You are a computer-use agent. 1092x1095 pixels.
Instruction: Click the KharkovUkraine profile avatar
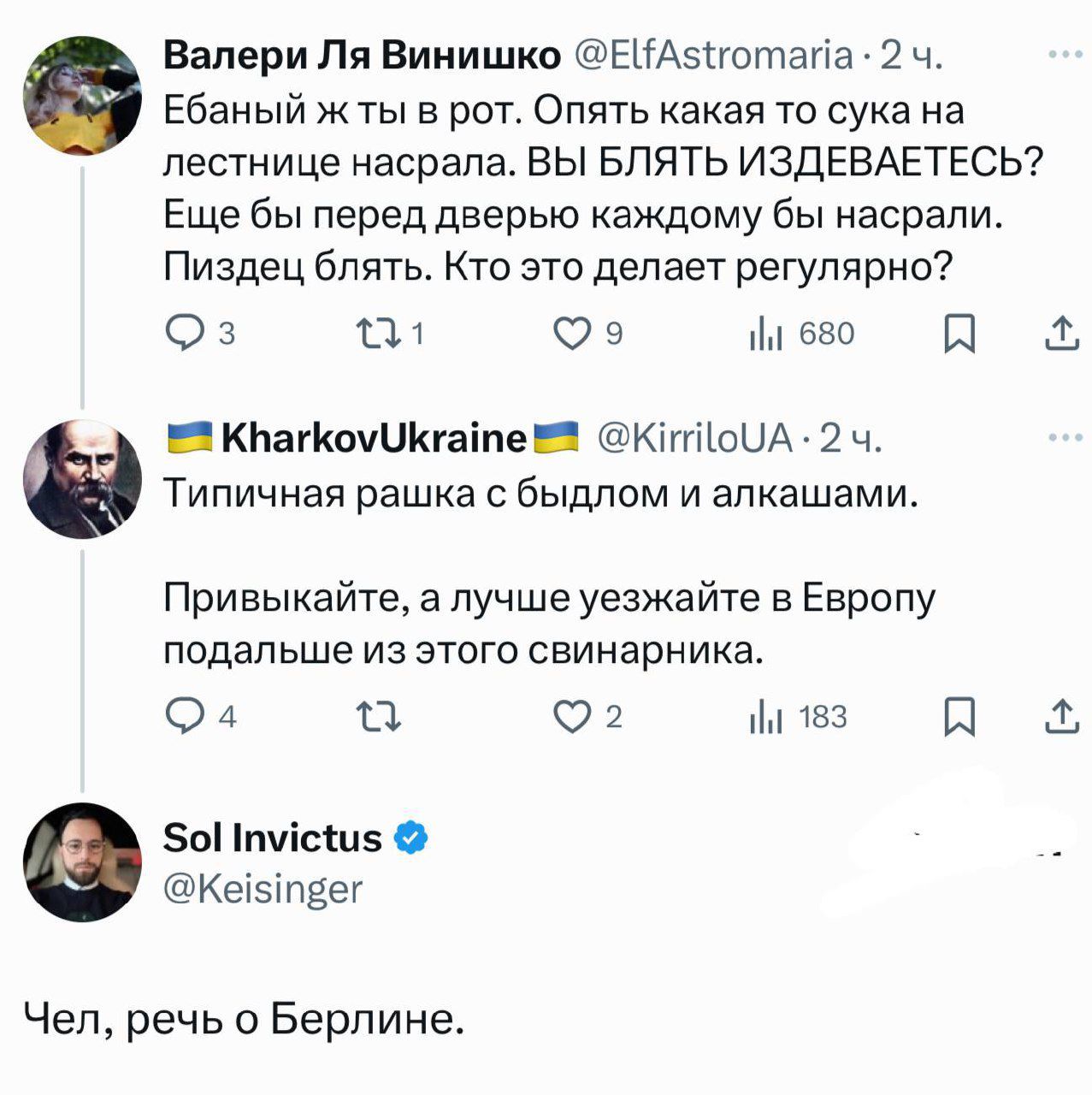coord(82,479)
